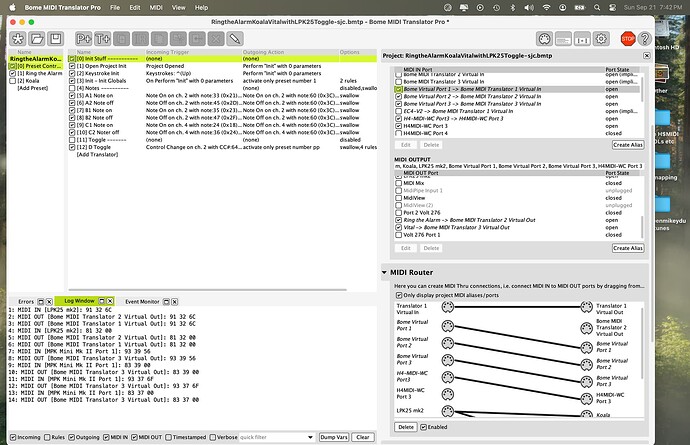Click the New Project asterisk toolbar icon
690x445 pixels.
click(18, 39)
